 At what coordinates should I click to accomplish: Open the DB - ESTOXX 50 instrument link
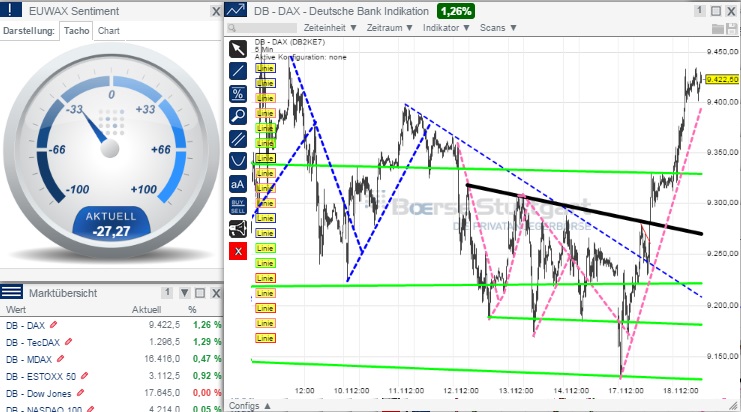tap(41, 377)
